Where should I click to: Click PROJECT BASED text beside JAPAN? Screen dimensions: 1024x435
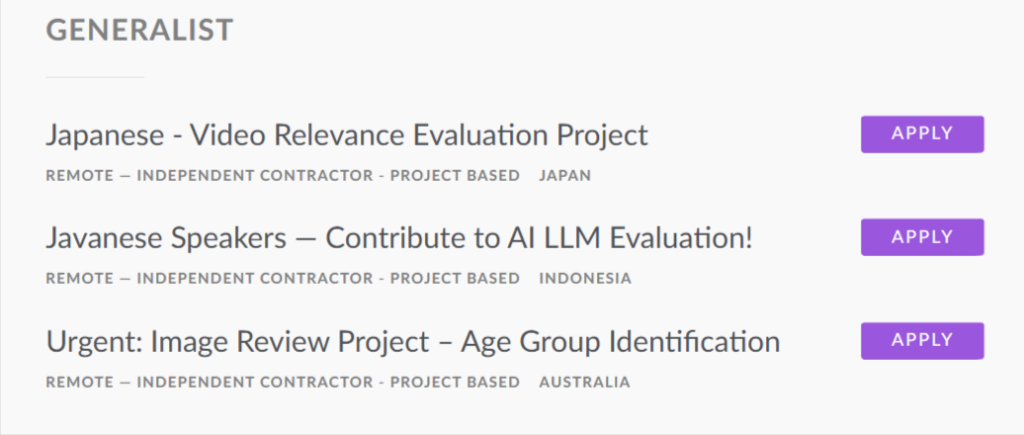tap(455, 176)
